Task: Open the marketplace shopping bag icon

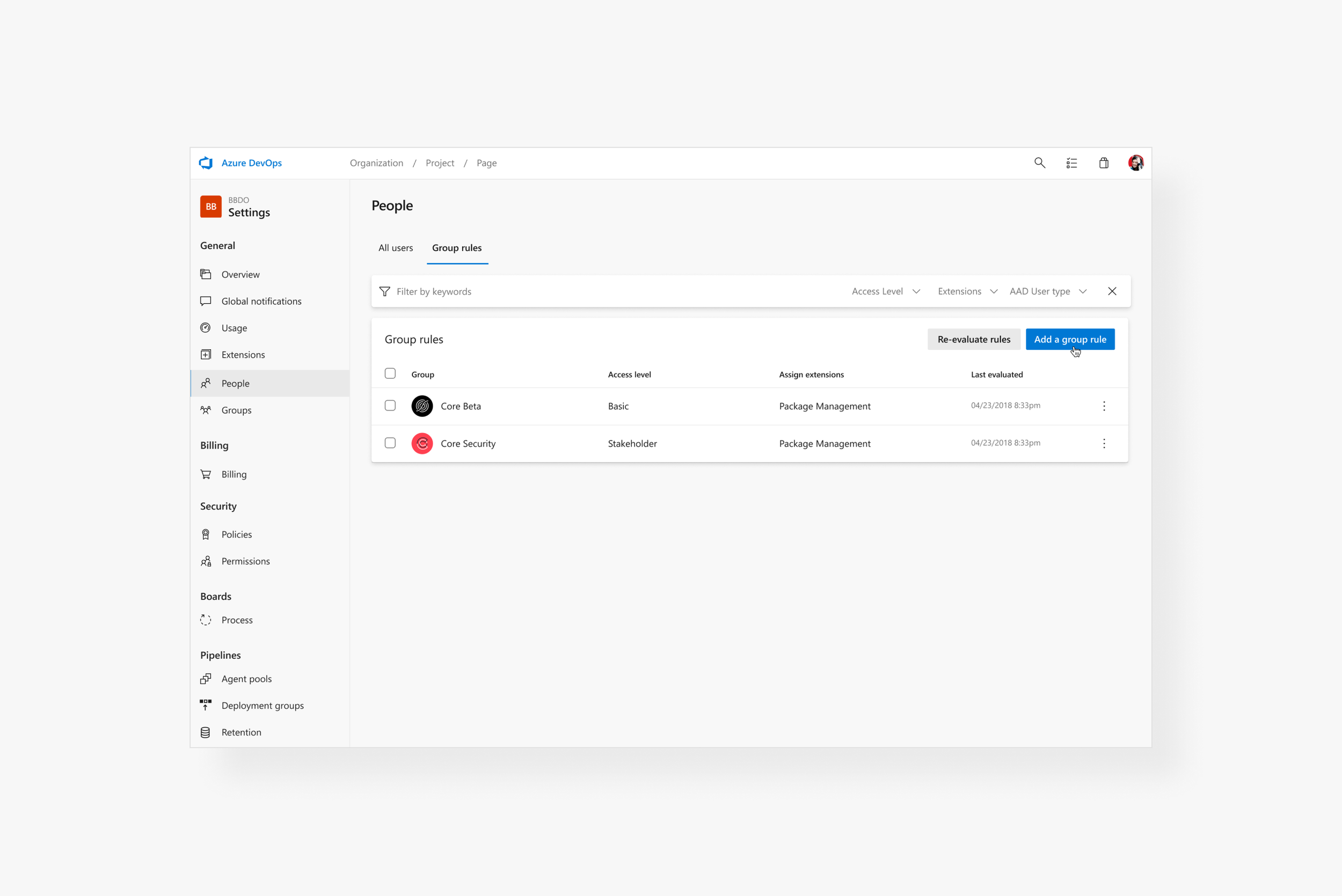Action: pyautogui.click(x=1104, y=163)
